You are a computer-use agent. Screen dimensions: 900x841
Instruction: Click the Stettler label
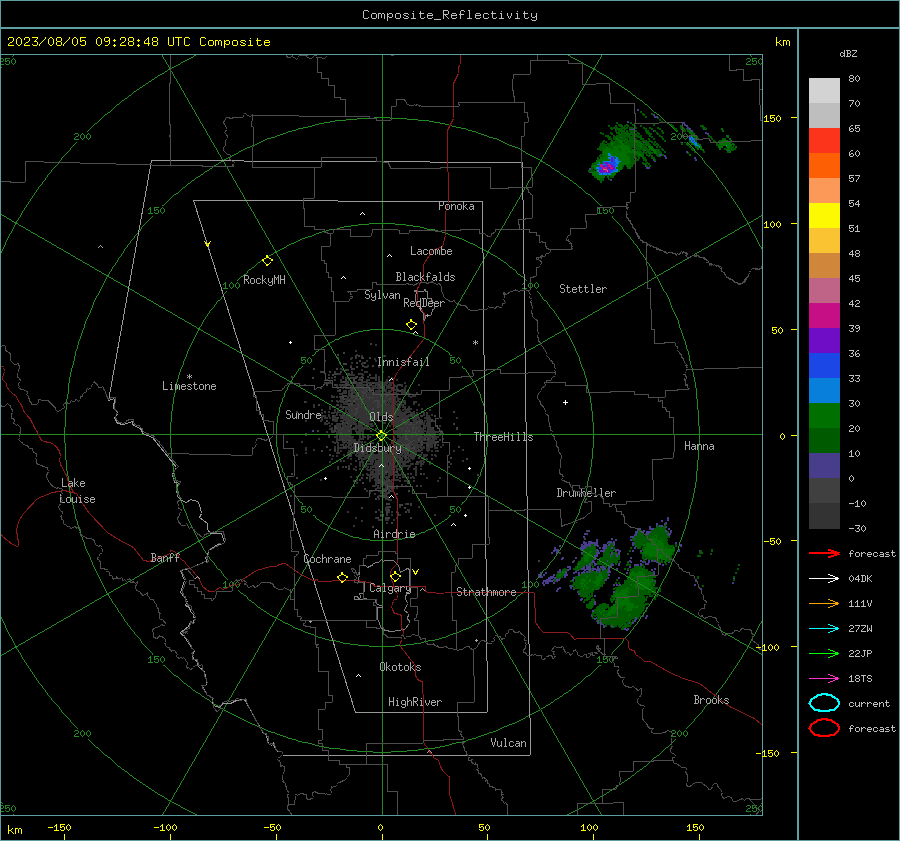click(583, 289)
